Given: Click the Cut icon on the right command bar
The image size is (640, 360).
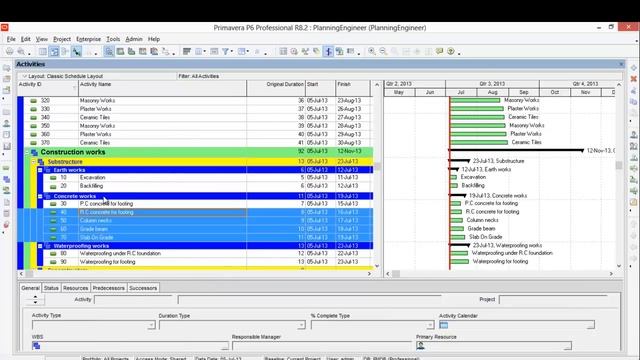Looking at the screenshot, I should [x=633, y=90].
